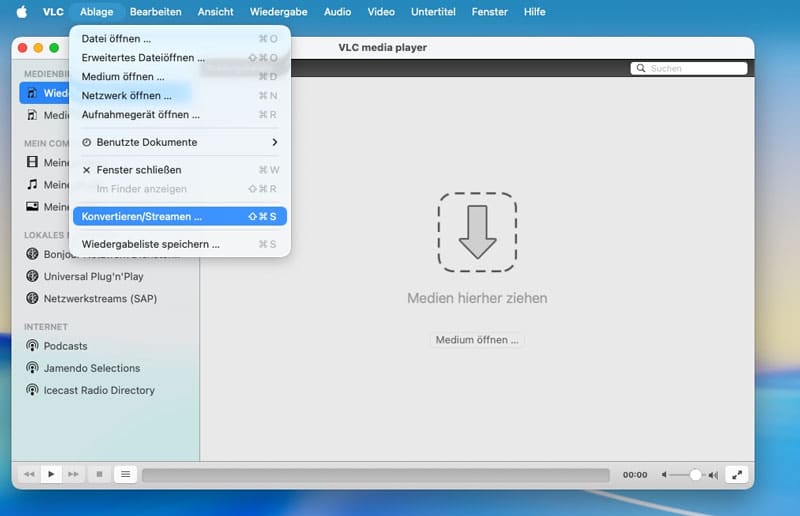Image resolution: width=800 pixels, height=516 pixels.
Task: Click the Play button in the control bar
Action: tap(52, 474)
